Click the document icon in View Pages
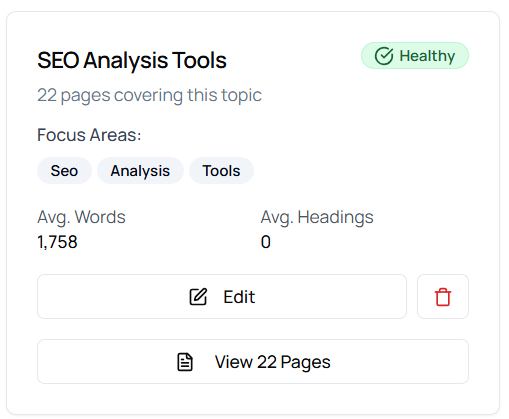This screenshot has width=509, height=419. (185, 362)
